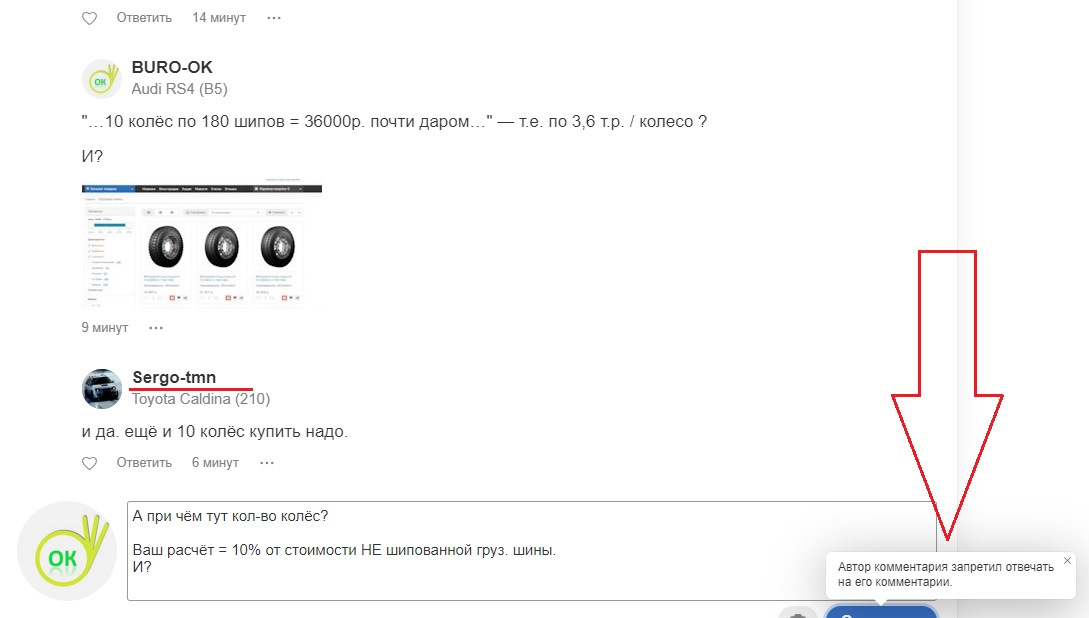Reply to Sergo-tmn's comment
Viewport: 1089px width, 618px height.
click(x=144, y=462)
